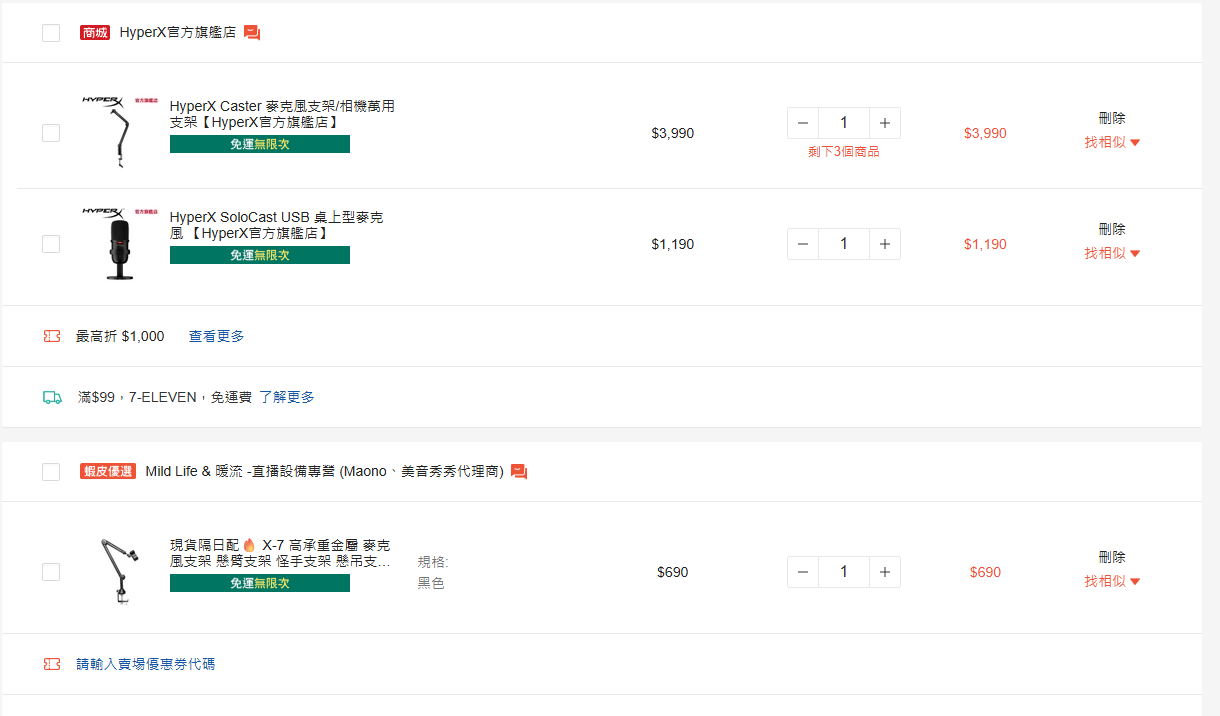Expand 找相似 for X-7 microphone arm

click(x=1112, y=581)
